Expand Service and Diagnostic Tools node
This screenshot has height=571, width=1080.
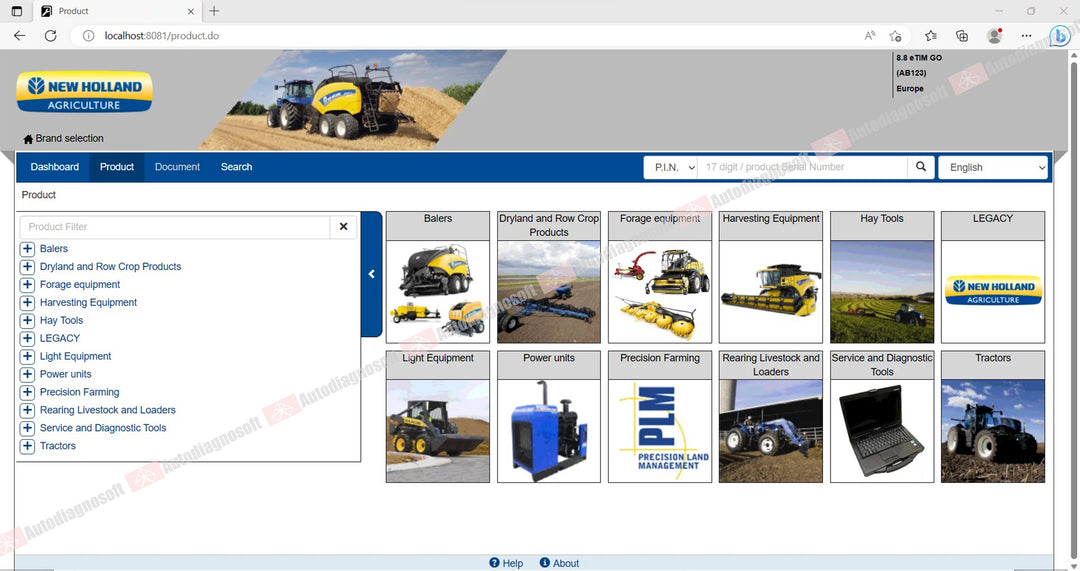tap(27, 428)
